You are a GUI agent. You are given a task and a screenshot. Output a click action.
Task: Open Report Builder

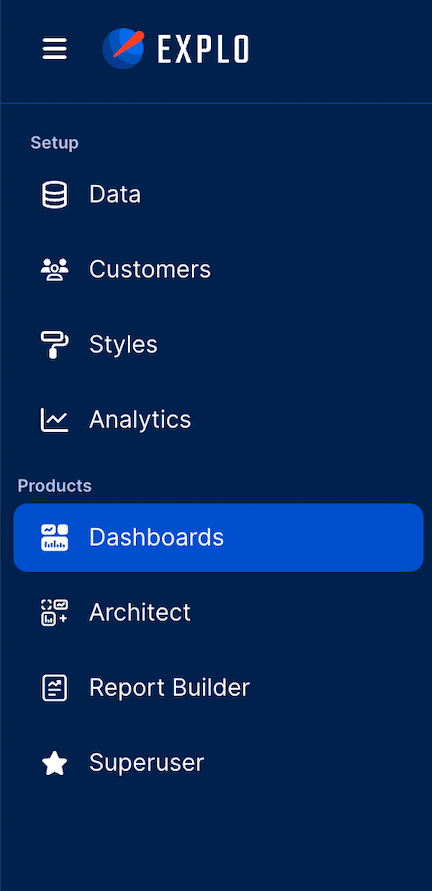[218, 688]
